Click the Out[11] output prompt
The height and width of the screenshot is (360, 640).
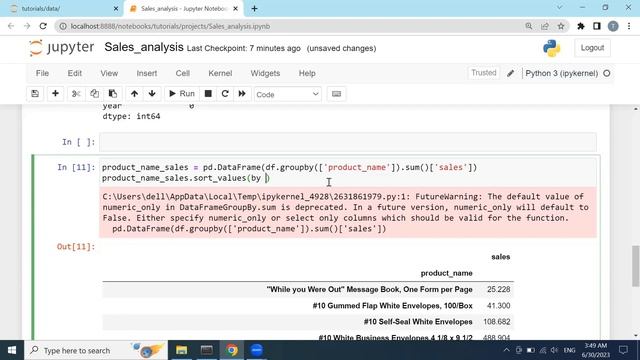(x=76, y=247)
